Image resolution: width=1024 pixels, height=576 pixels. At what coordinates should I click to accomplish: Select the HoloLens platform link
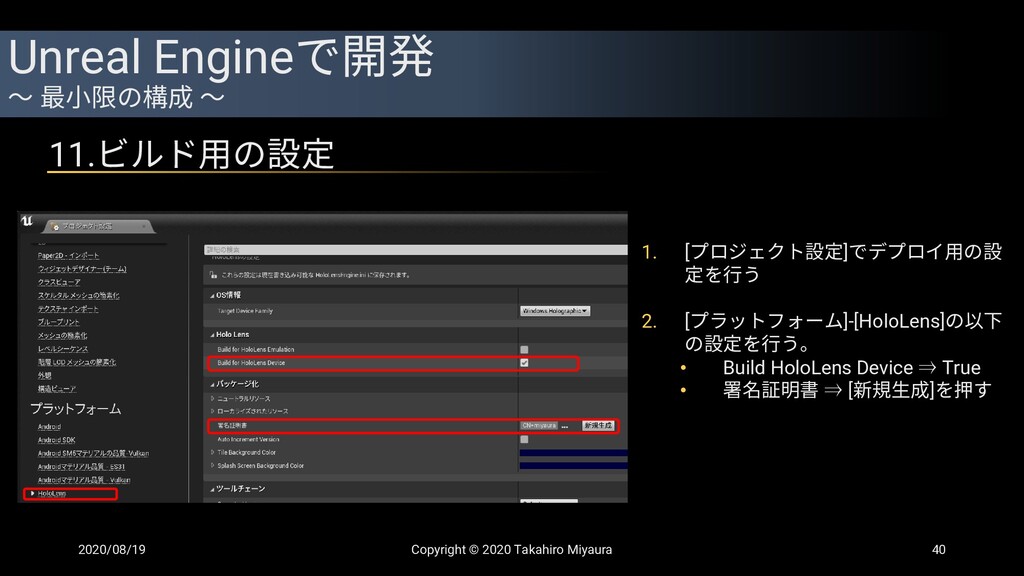pyautogui.click(x=52, y=494)
